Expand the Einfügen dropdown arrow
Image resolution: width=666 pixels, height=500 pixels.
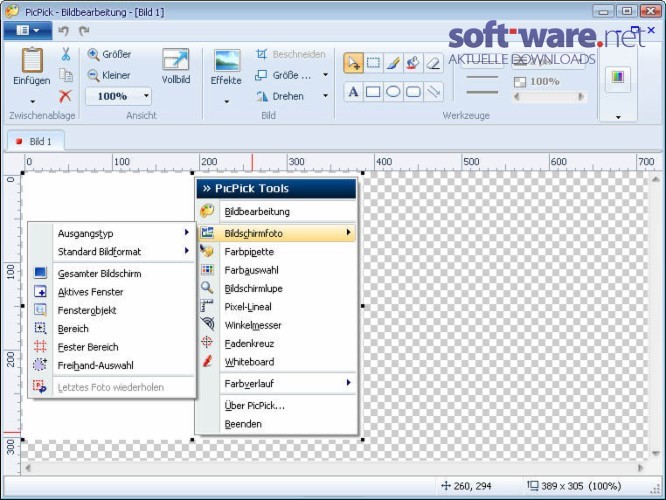[x=32, y=102]
